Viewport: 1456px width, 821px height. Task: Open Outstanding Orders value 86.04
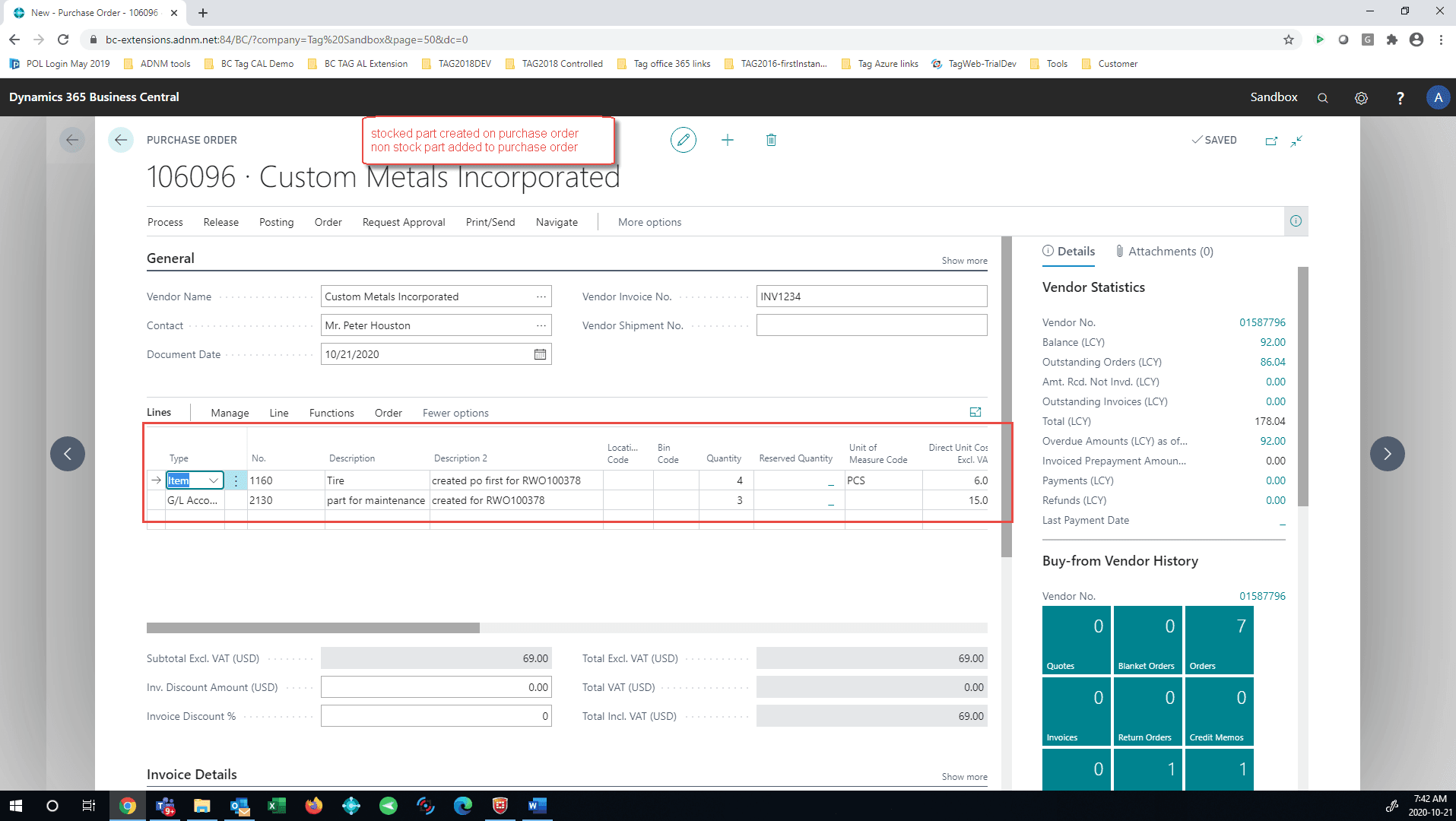[1273, 362]
